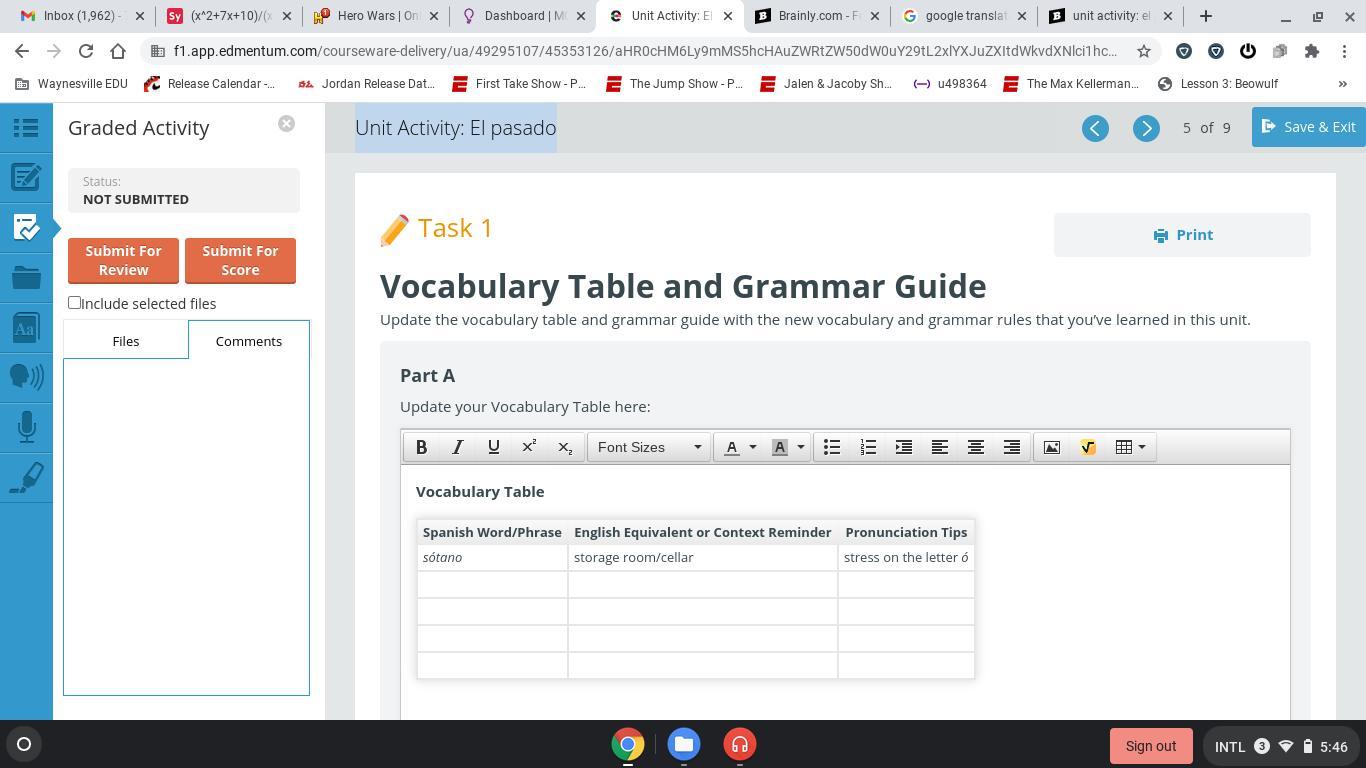Click the Save & Exit button
This screenshot has width=1366, height=768.
pyautogui.click(x=1308, y=127)
